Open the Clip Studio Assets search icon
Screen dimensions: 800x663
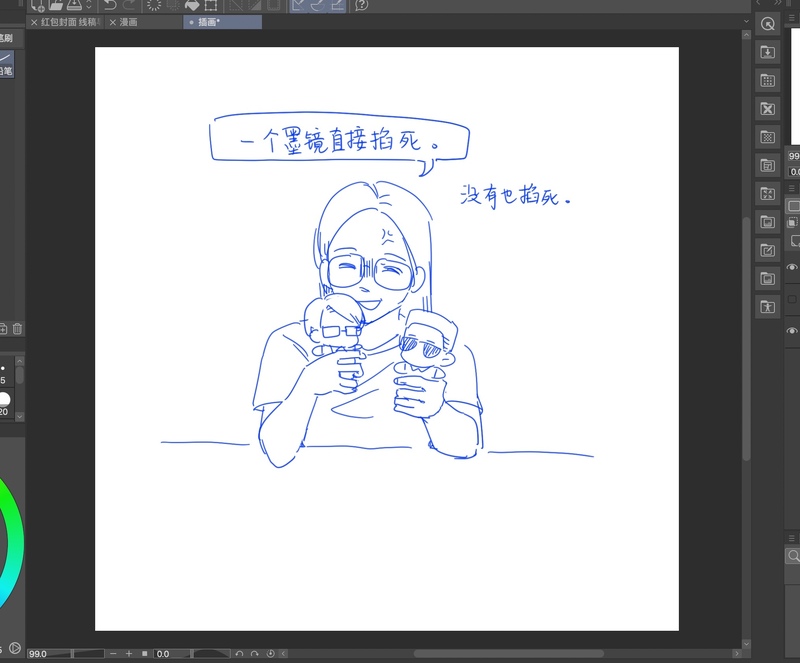tap(767, 24)
